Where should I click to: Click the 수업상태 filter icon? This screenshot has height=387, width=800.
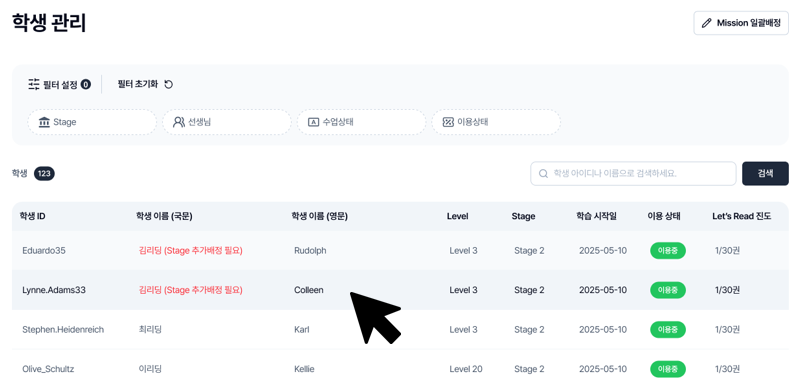pos(313,122)
